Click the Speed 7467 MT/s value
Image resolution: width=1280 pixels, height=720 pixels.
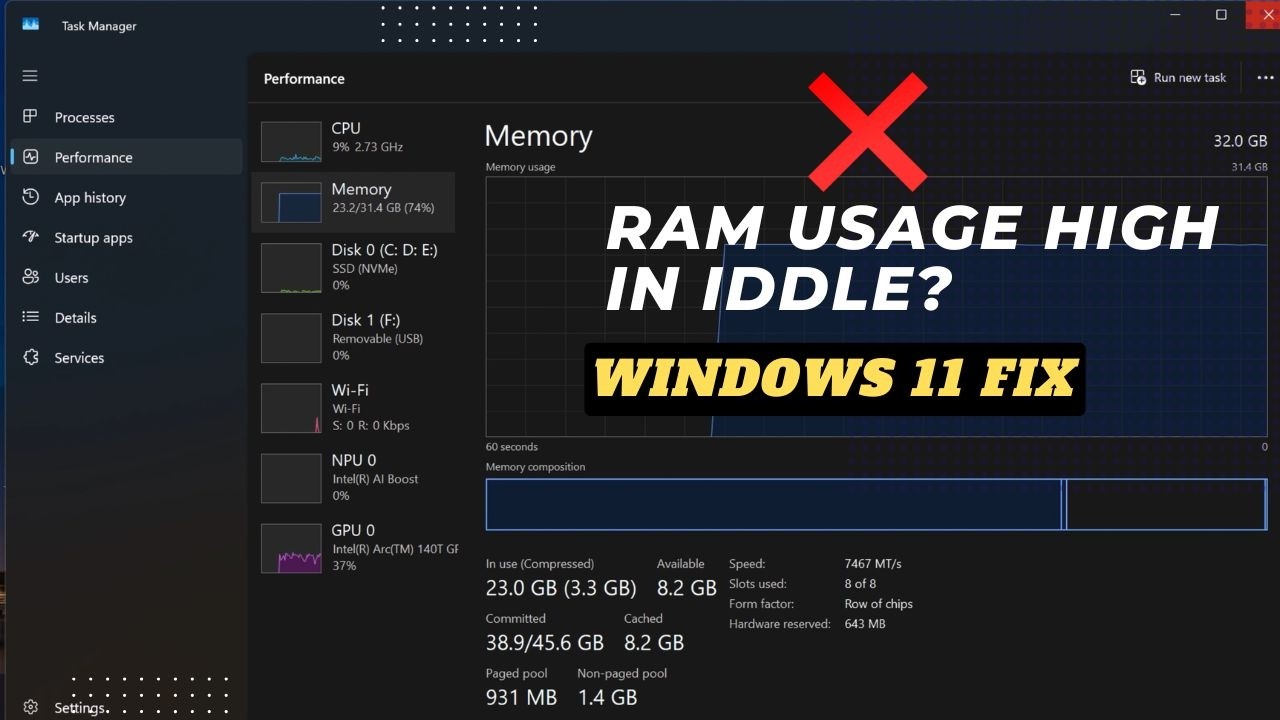[x=873, y=563]
